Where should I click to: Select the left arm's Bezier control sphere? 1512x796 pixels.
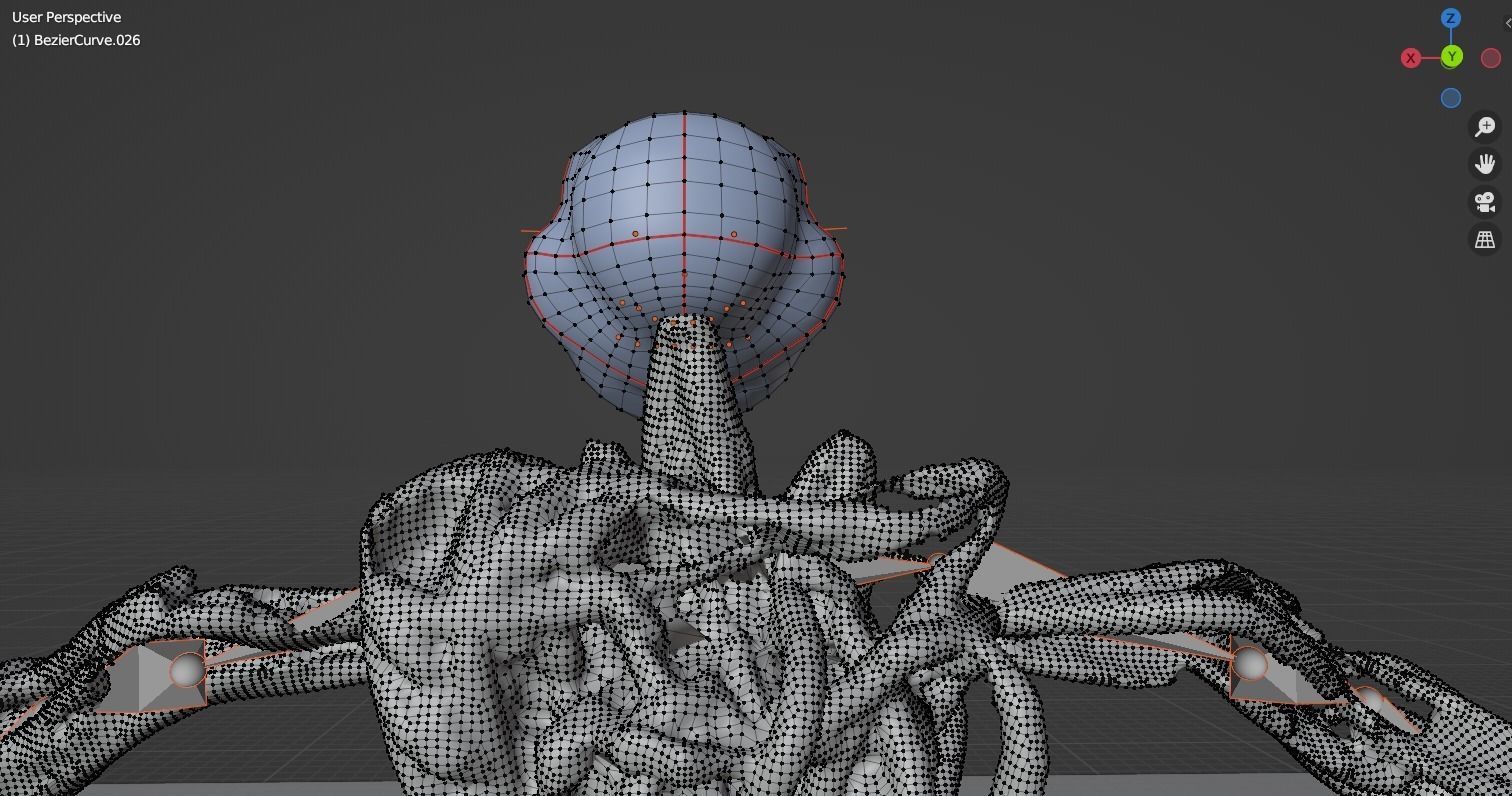[187, 668]
